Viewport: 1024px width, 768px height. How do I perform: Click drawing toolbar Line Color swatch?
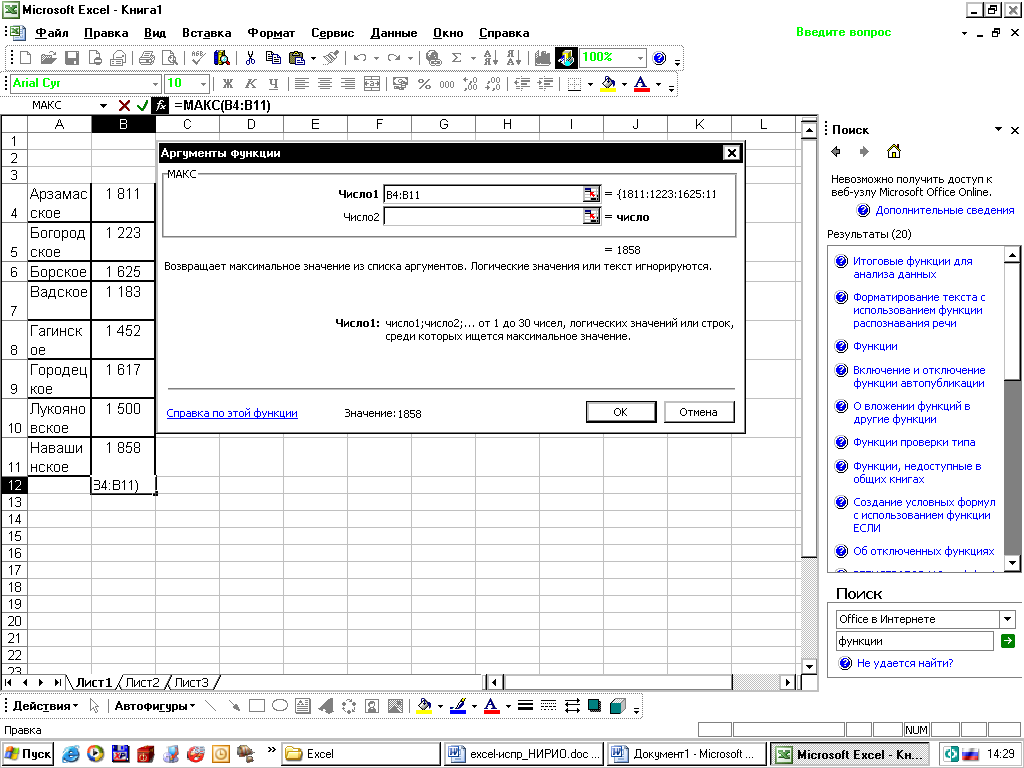458,706
